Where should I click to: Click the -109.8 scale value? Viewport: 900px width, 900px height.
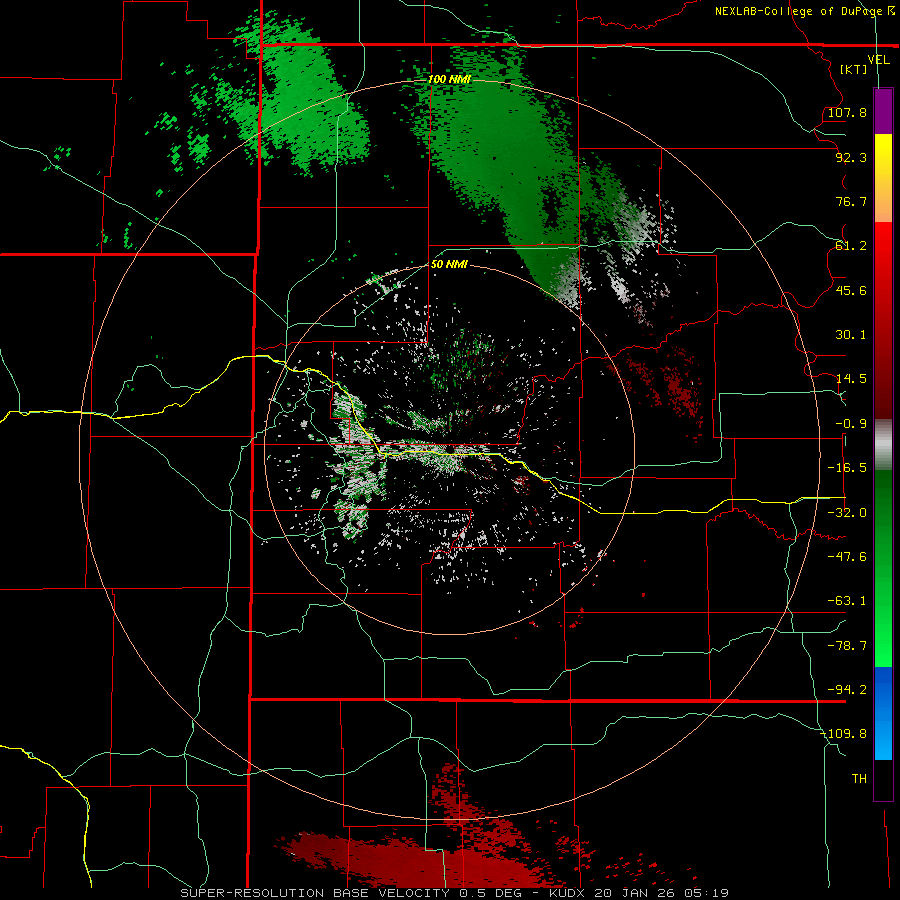click(844, 734)
